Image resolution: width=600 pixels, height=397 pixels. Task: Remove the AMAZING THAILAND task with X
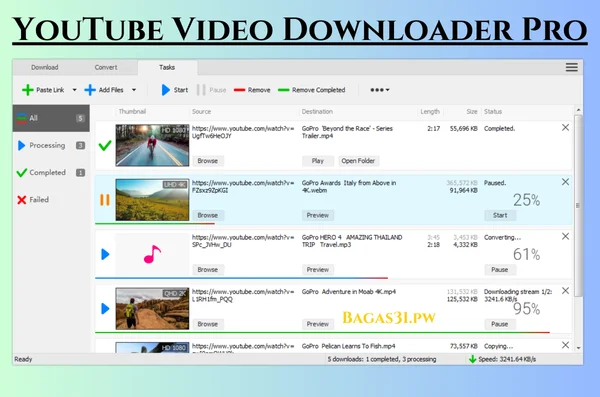click(x=565, y=236)
